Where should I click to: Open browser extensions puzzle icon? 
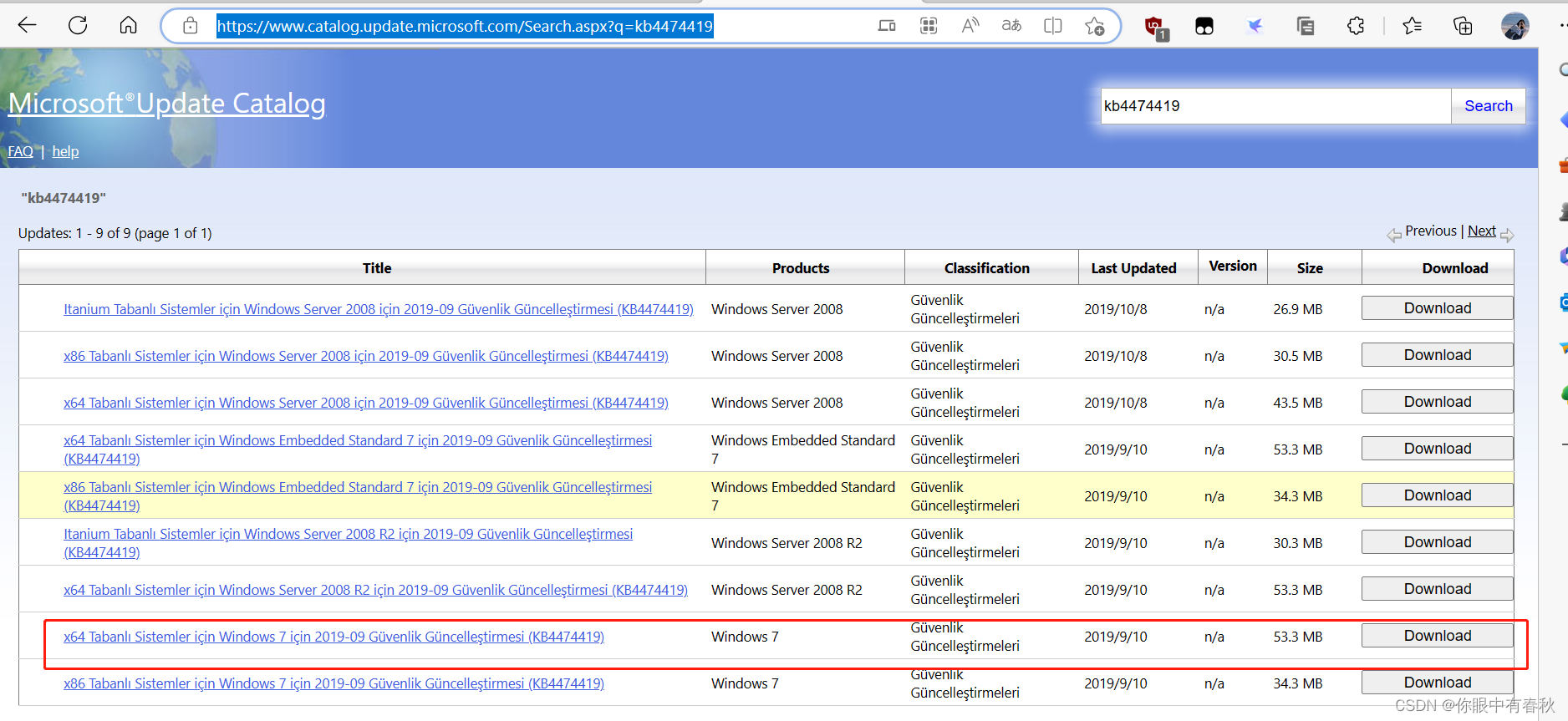pyautogui.click(x=1356, y=26)
